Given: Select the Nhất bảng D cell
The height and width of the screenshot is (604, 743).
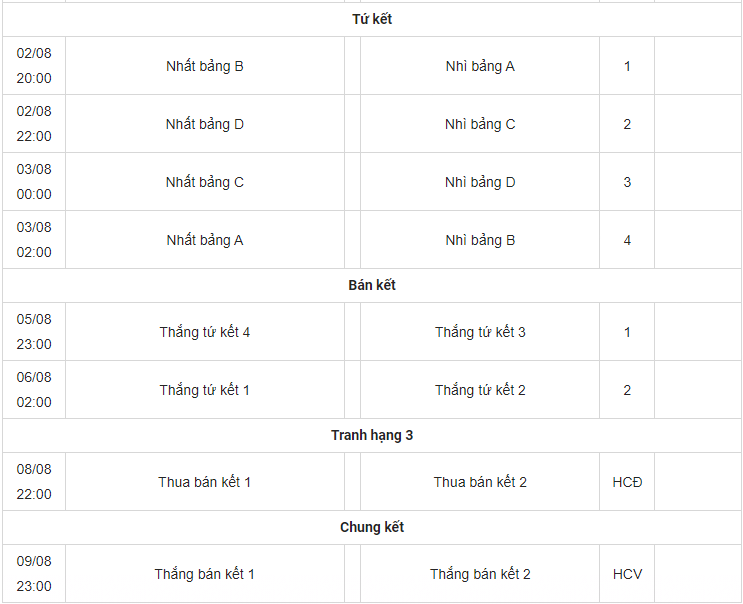Looking at the screenshot, I should point(205,124).
